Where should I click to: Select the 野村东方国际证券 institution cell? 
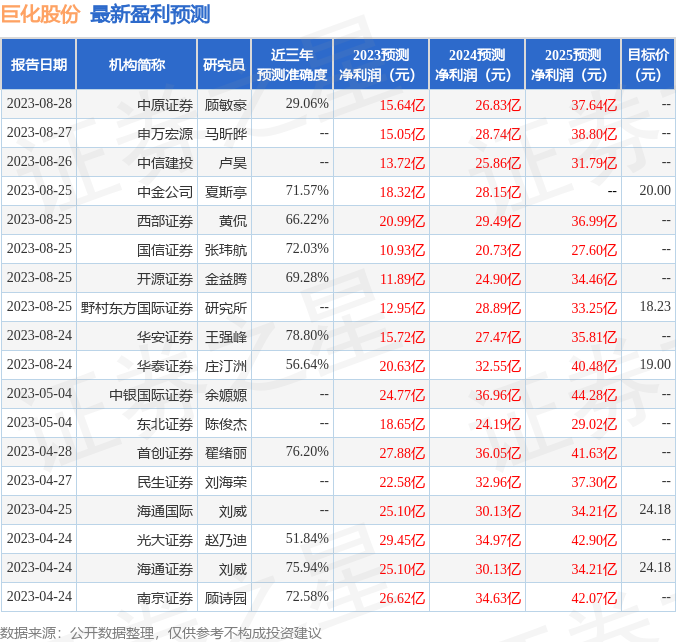point(137,307)
